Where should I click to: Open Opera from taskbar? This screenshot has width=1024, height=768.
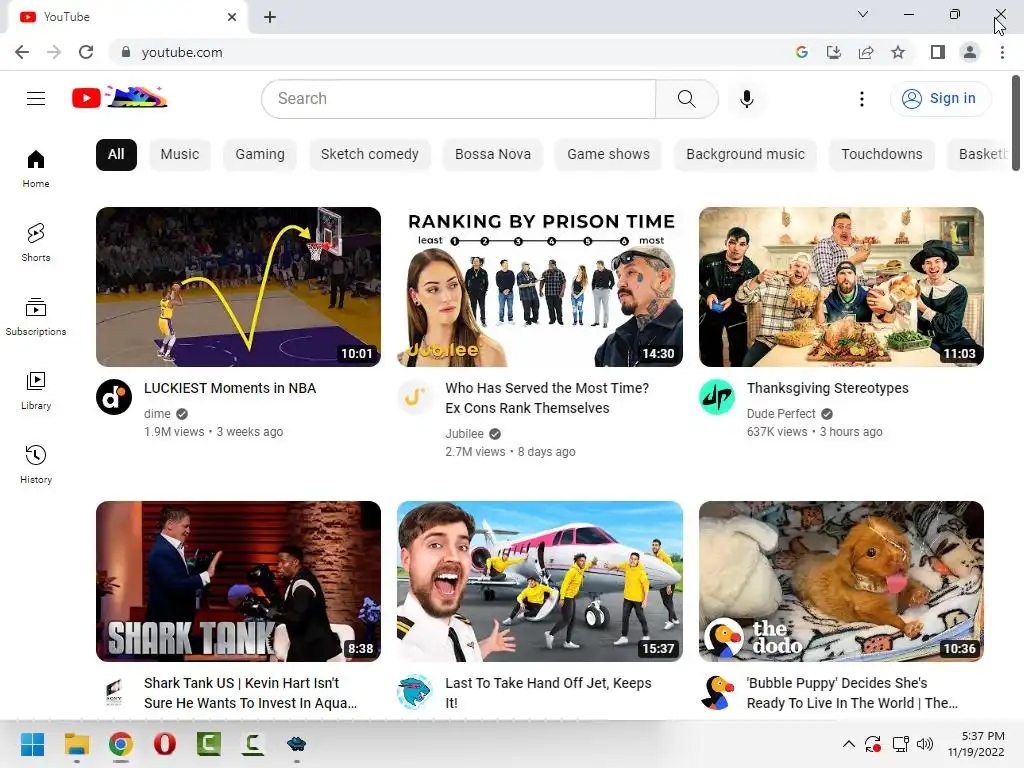[165, 744]
